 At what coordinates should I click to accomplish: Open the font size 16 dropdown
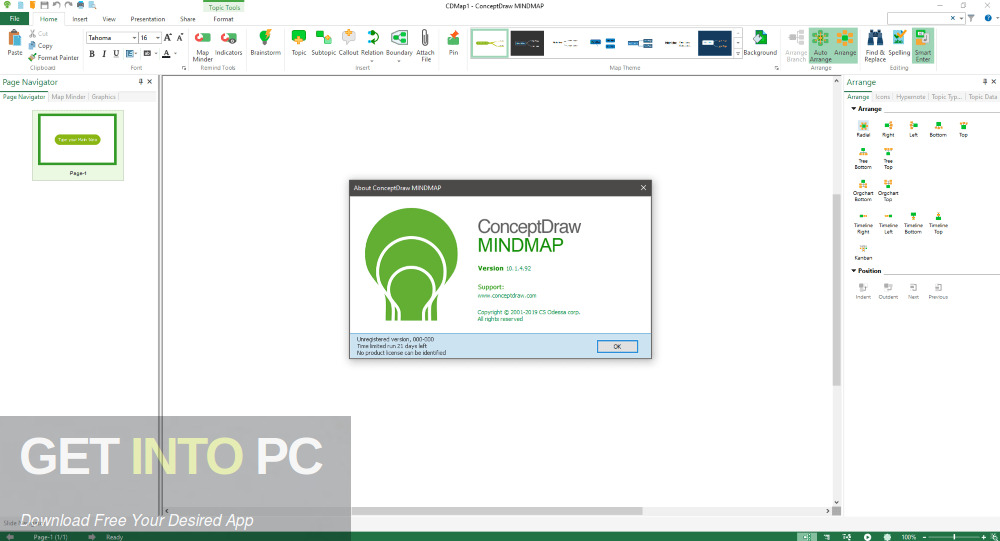[x=158, y=38]
